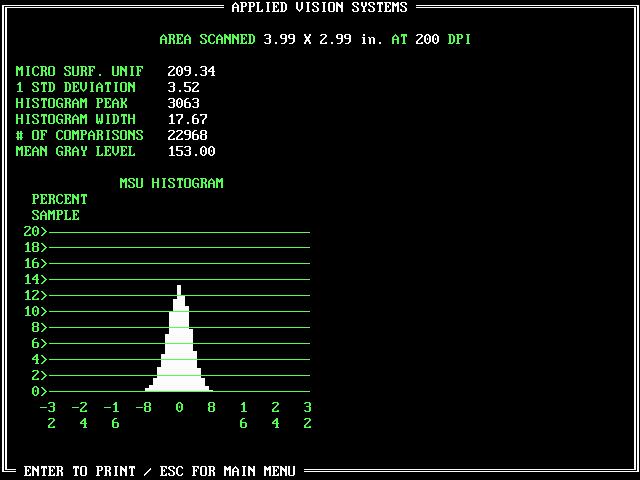Viewport: 640px width, 480px height.
Task: Click the PERCENT SAMPLE axis label
Action: [x=59, y=207]
